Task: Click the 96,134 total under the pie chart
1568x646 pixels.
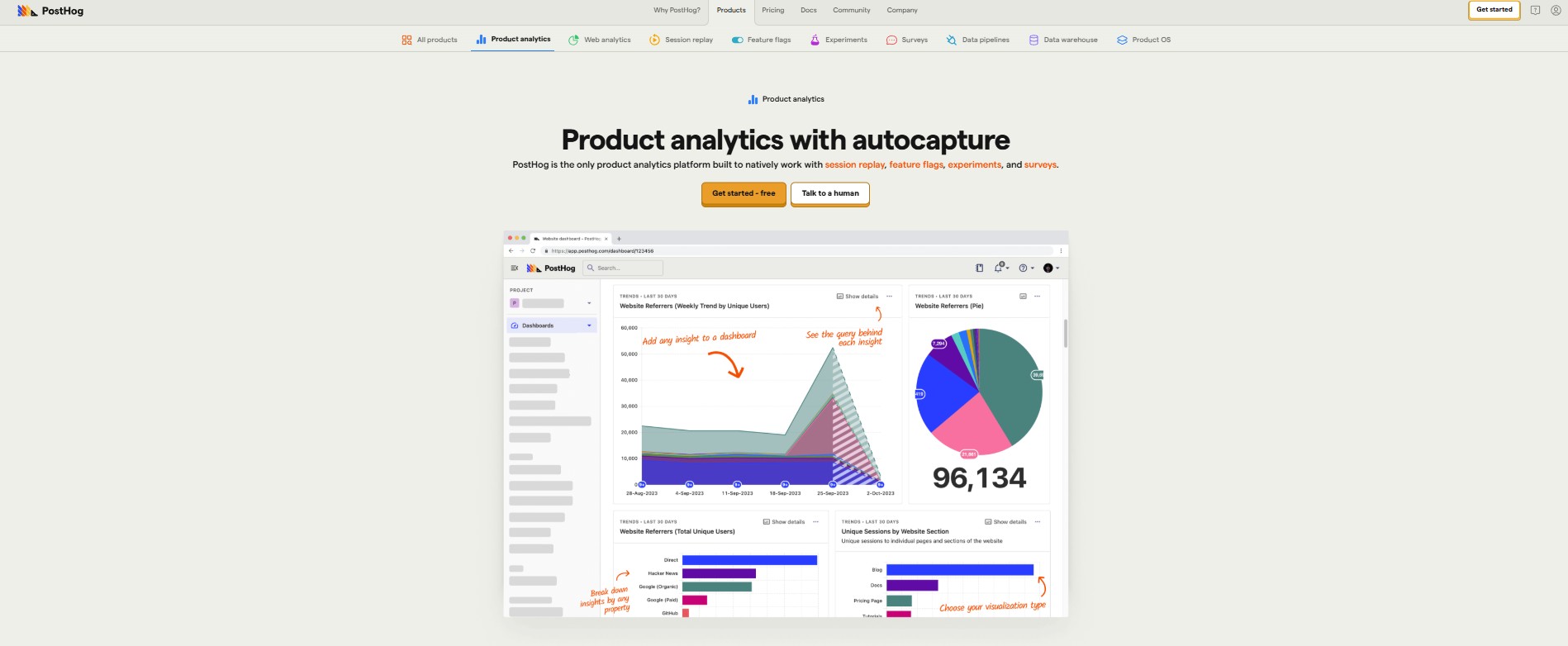Action: (979, 477)
